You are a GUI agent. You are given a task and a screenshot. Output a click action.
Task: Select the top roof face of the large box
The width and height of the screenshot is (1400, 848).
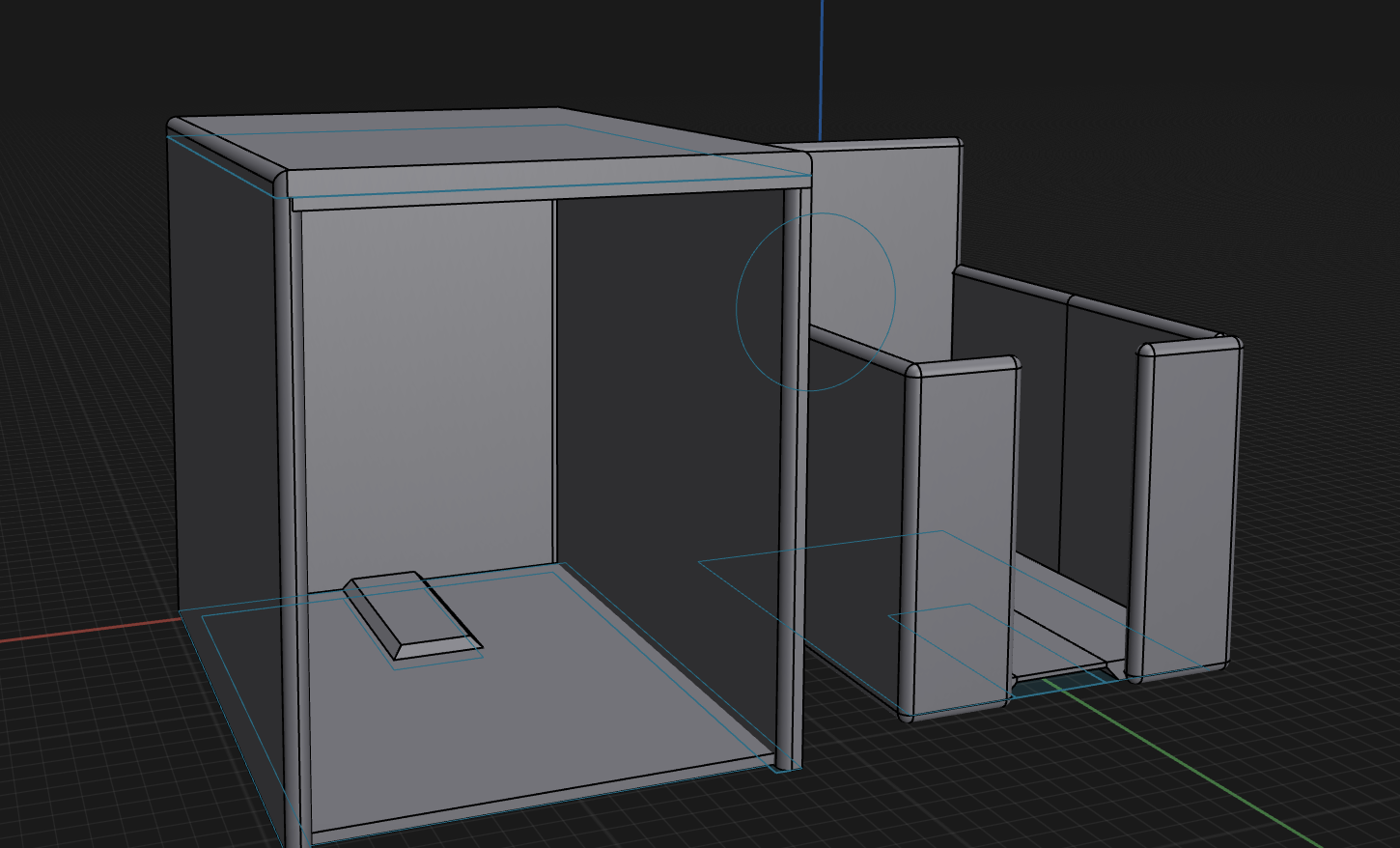click(x=483, y=145)
